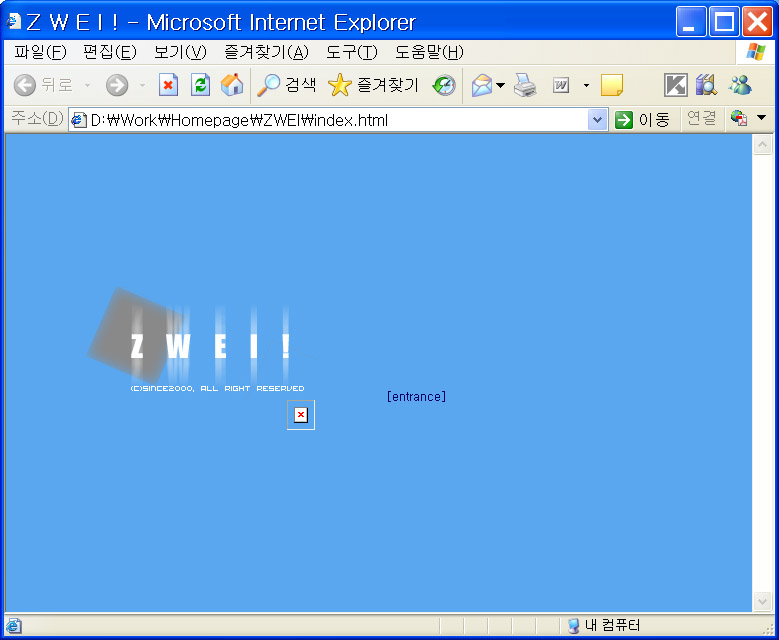Viewport: 779px width, 640px height.
Task: Expand the Mail button dropdown arrow
Action: [x=501, y=85]
